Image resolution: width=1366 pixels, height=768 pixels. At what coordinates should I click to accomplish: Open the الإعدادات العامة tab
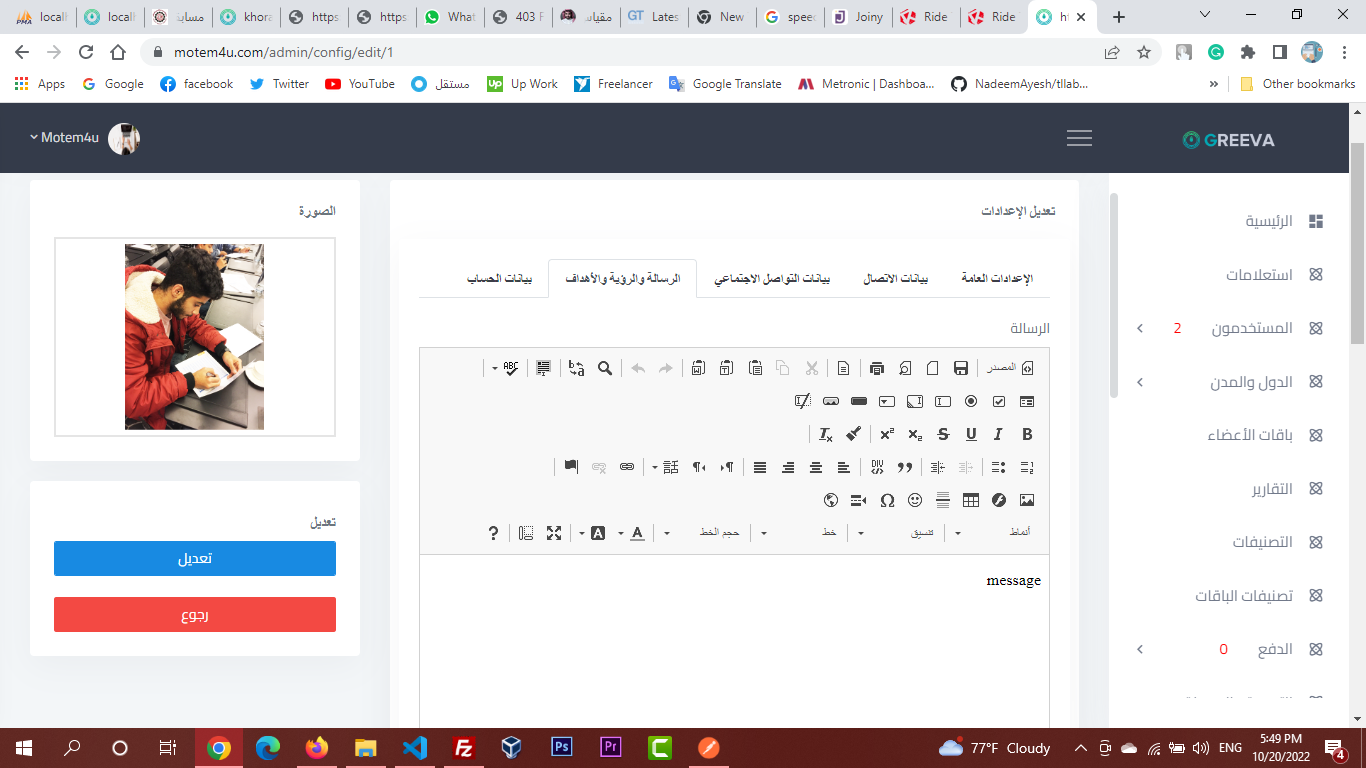pyautogui.click(x=996, y=278)
